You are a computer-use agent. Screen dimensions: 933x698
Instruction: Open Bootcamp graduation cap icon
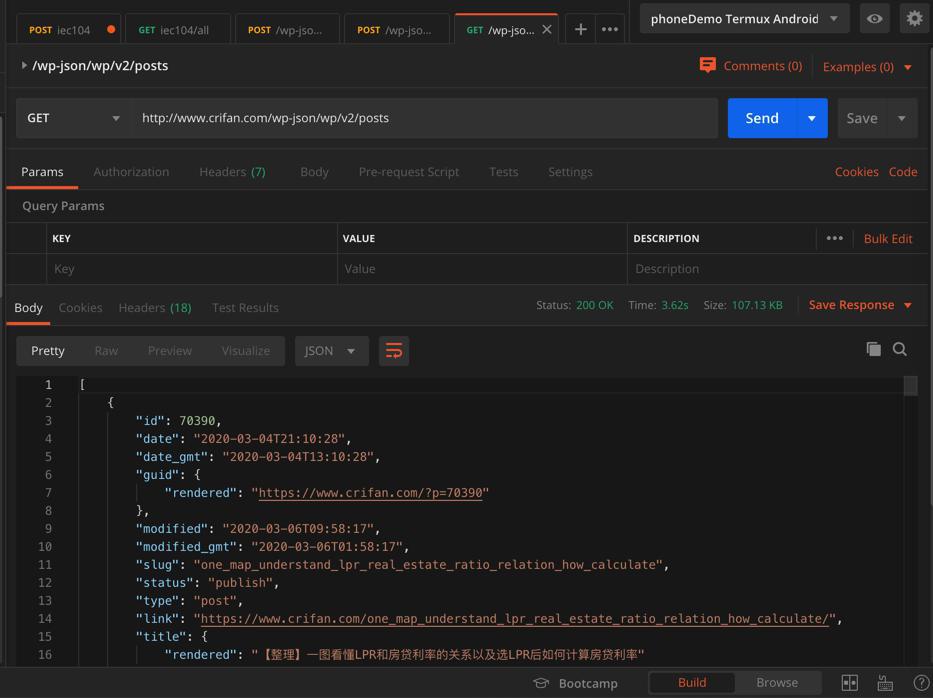[541, 683]
